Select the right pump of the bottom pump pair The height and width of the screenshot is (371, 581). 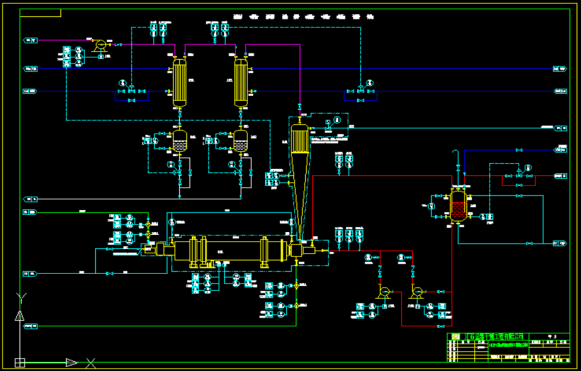coord(416,292)
